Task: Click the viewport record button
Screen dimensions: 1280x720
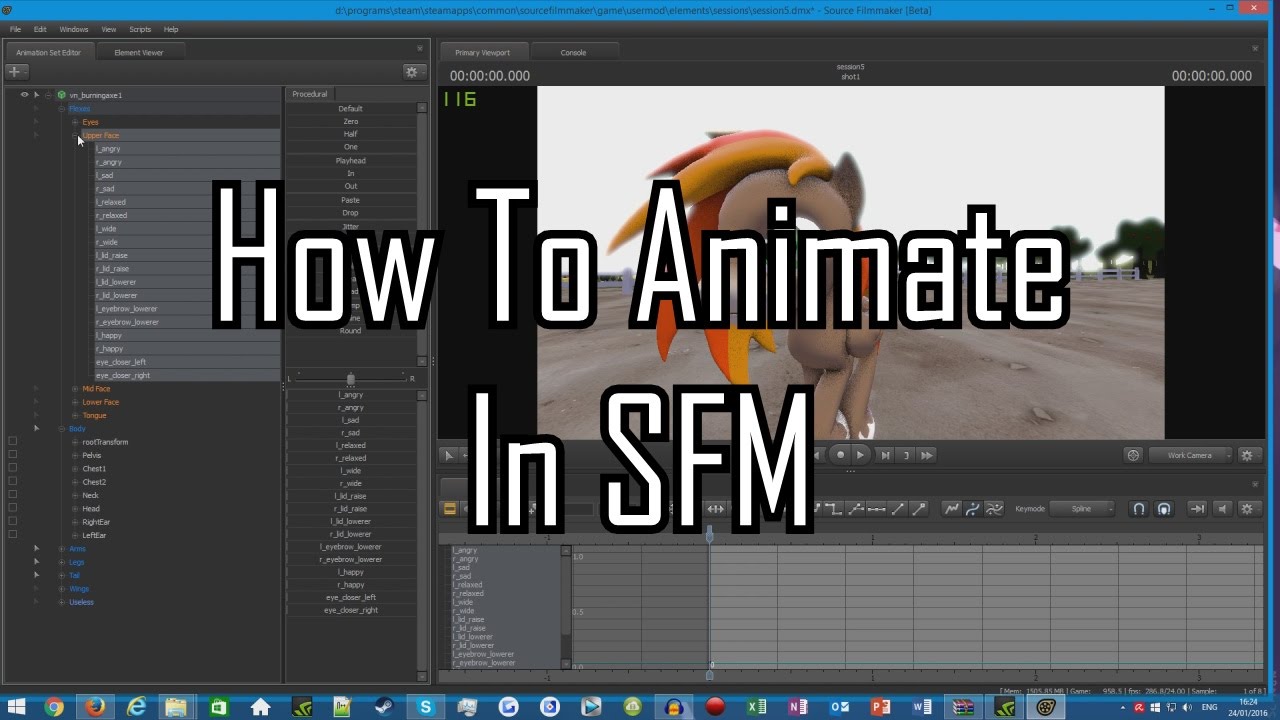Action: [840, 455]
